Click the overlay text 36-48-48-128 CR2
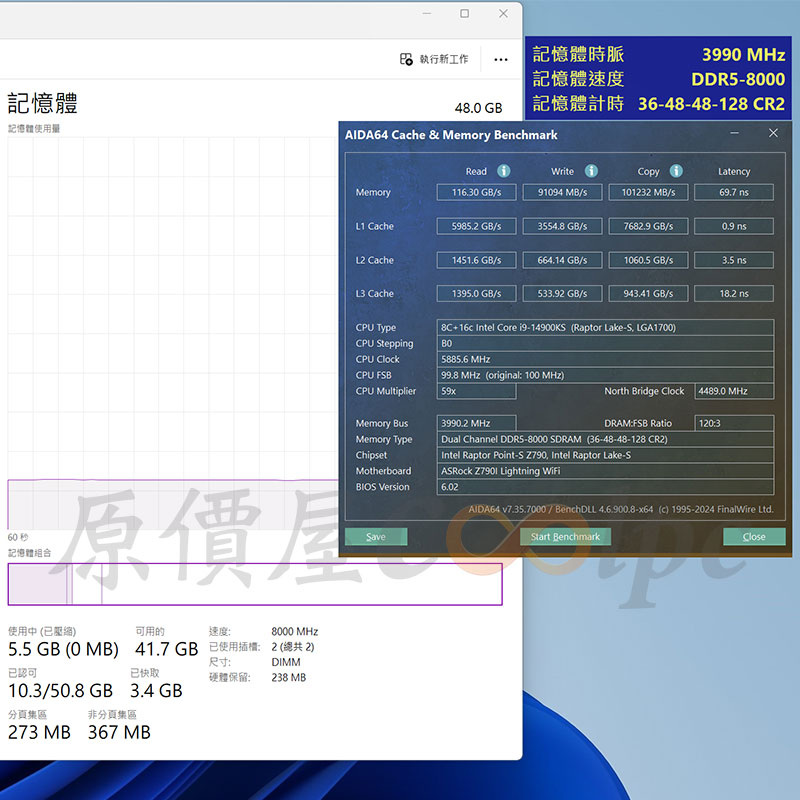The height and width of the screenshot is (800, 800). [711, 104]
